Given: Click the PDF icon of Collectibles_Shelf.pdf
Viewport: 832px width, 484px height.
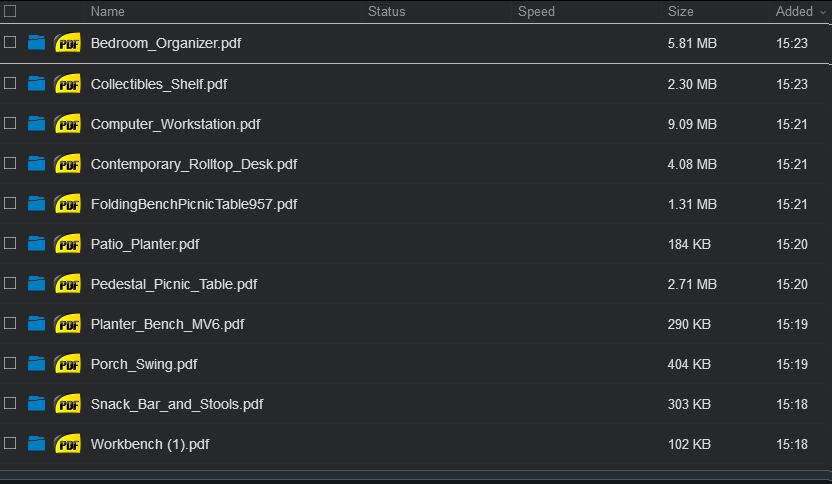Looking at the screenshot, I should click(67, 84).
